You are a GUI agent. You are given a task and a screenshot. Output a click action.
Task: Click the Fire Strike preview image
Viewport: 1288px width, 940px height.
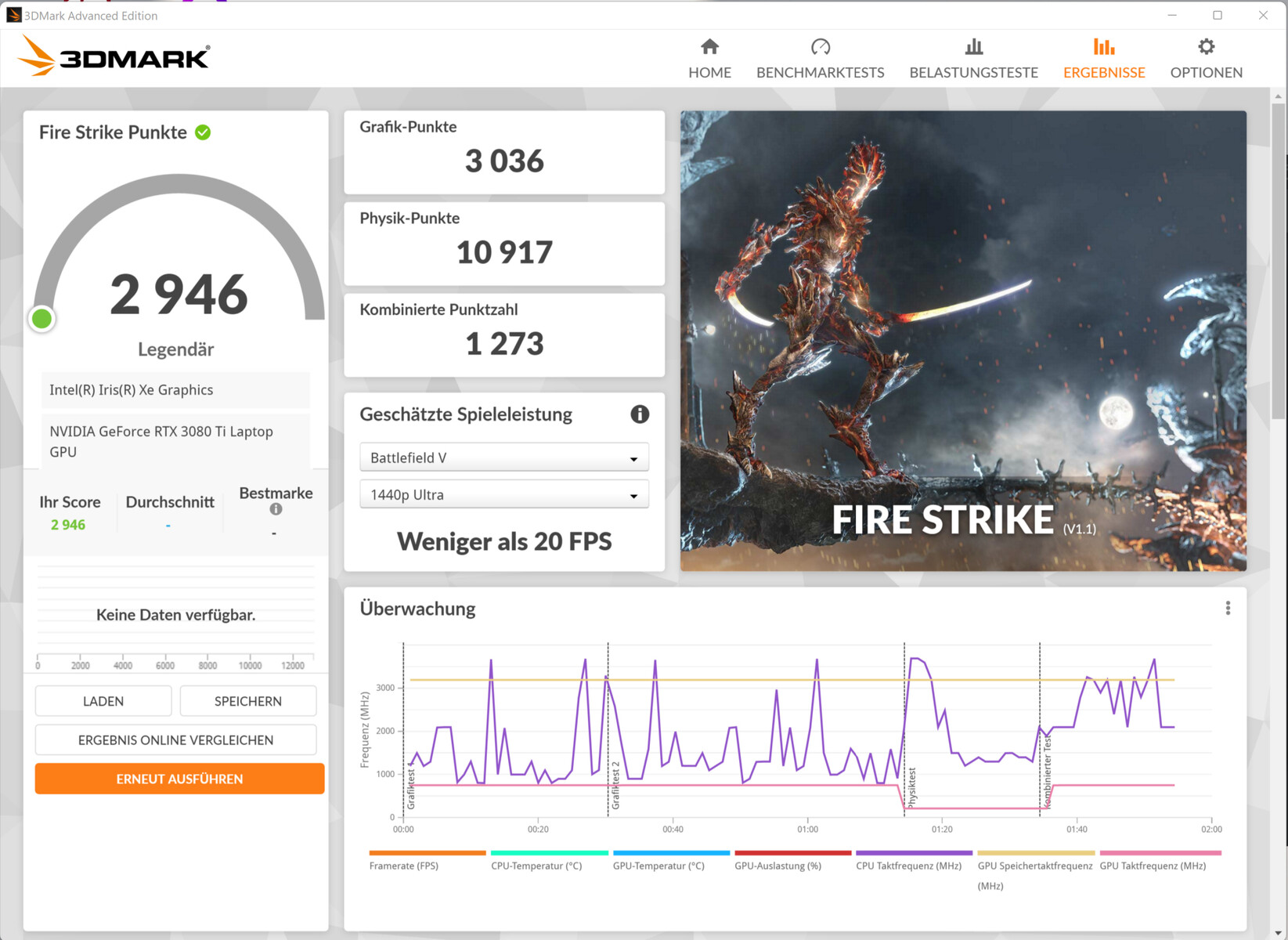pos(963,341)
